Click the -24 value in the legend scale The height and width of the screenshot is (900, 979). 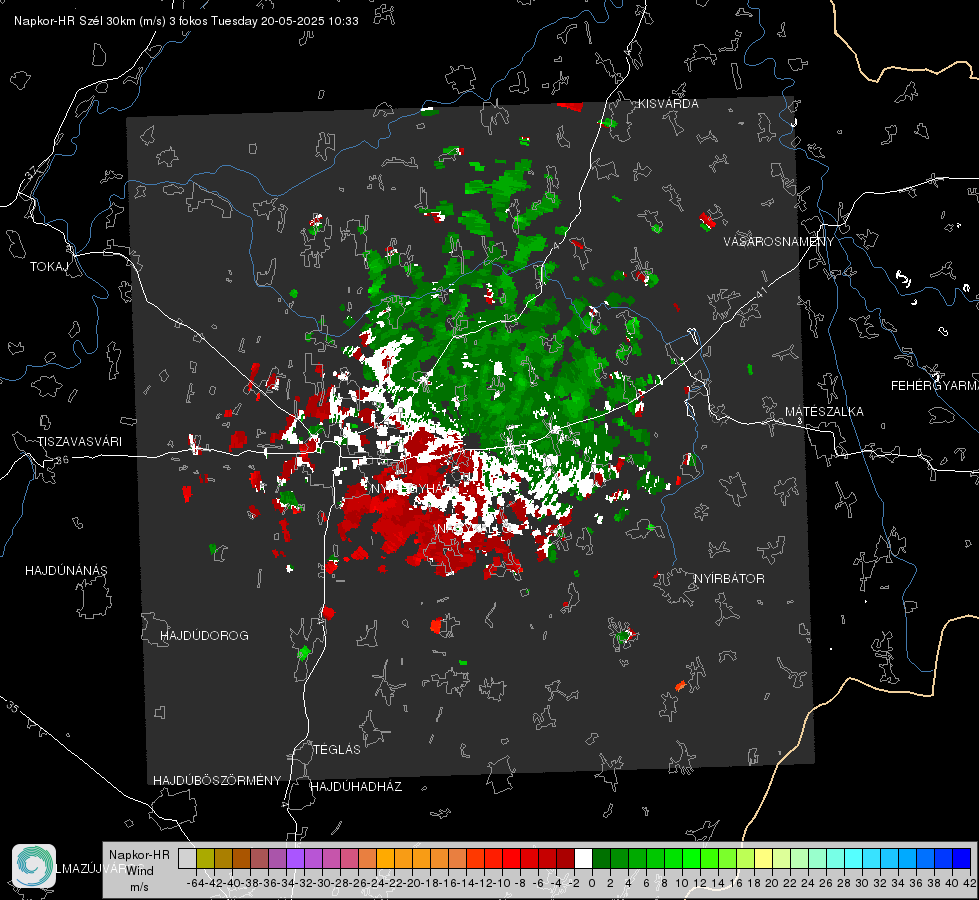coord(376,883)
